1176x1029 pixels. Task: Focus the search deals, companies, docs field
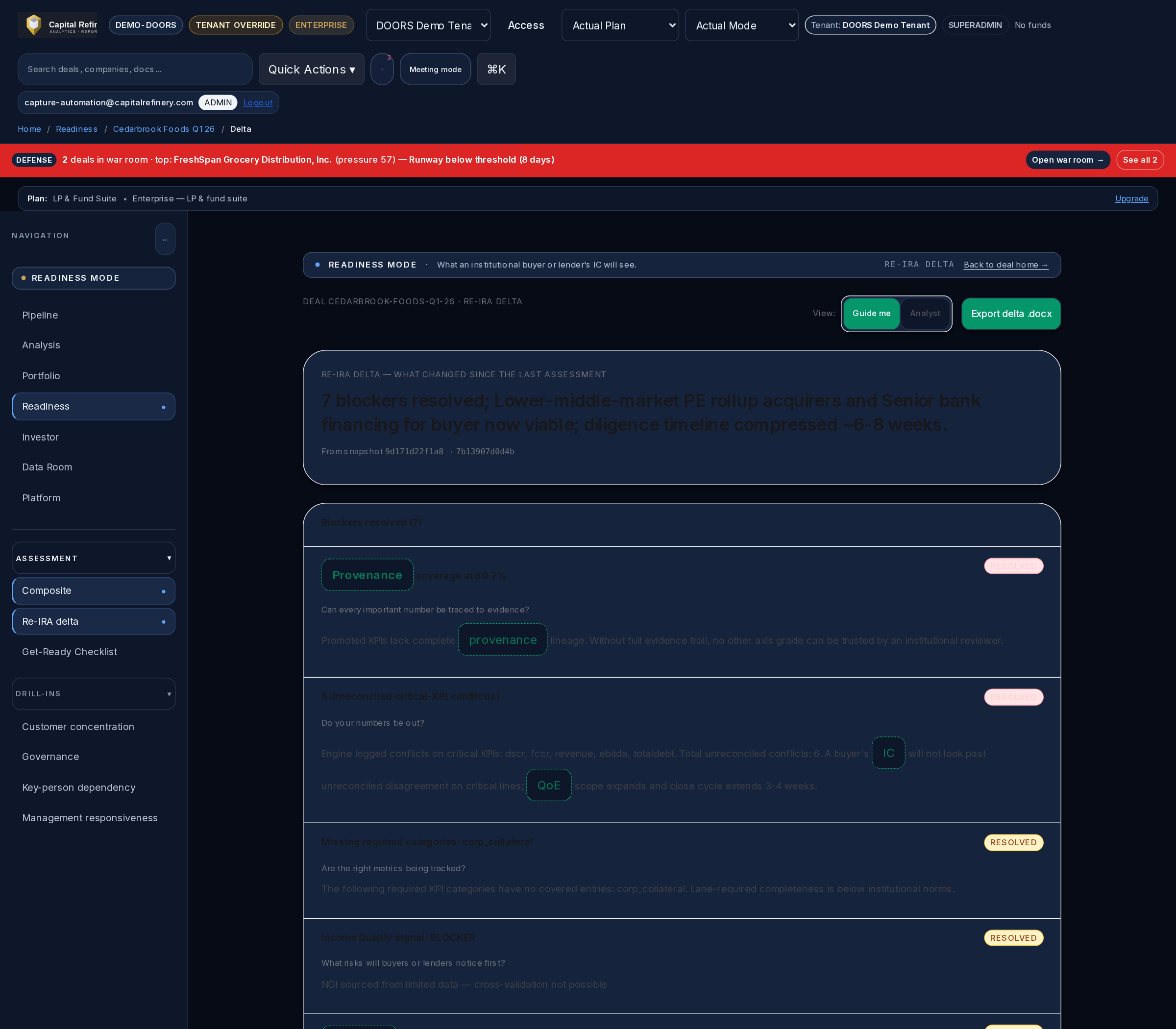135,69
